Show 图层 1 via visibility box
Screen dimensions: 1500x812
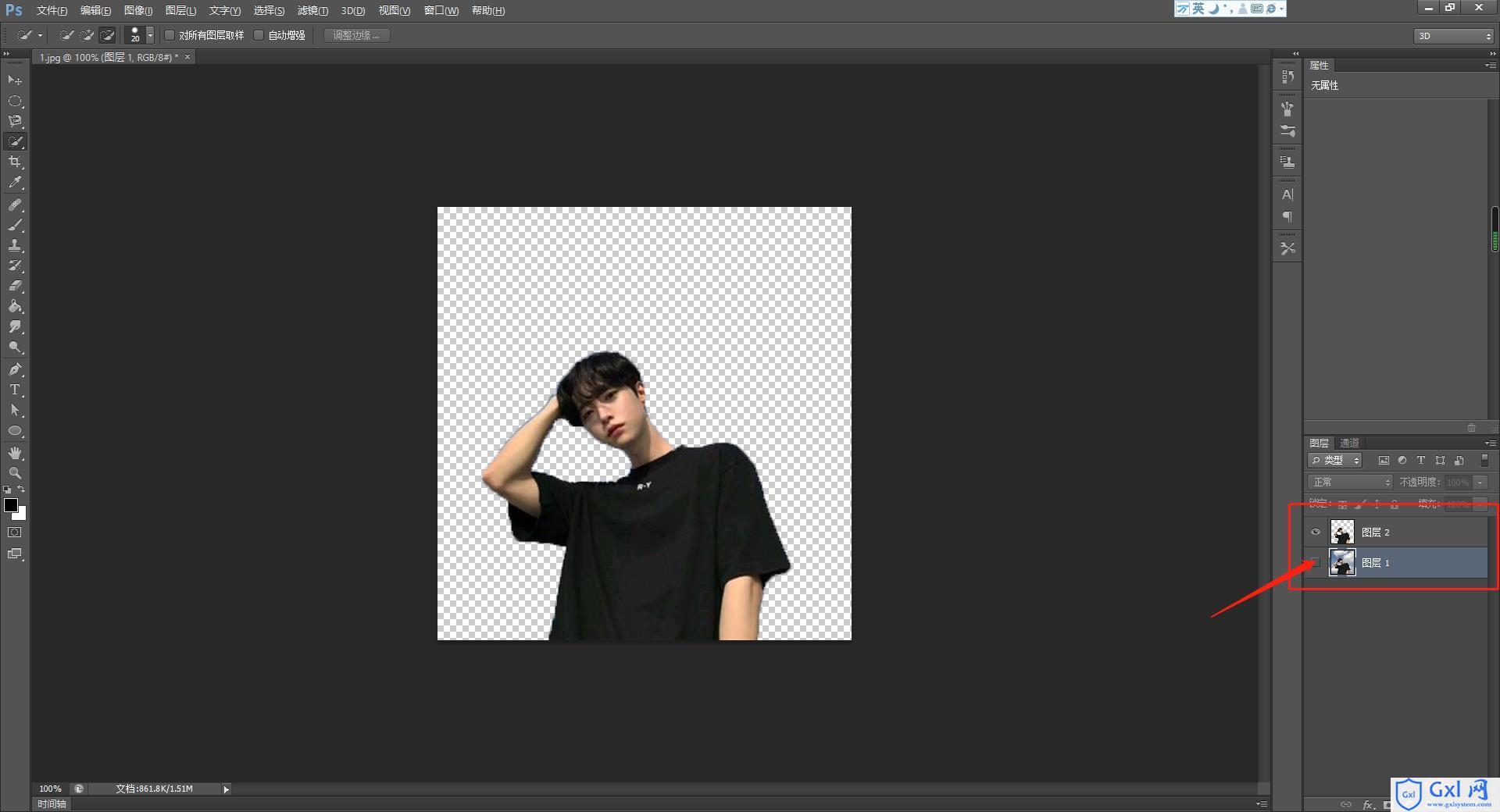[x=1316, y=563]
